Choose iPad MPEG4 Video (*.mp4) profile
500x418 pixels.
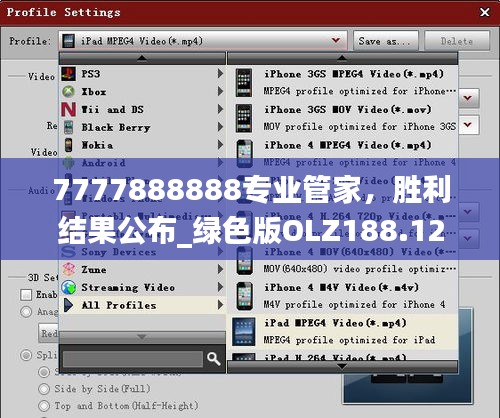(343, 332)
